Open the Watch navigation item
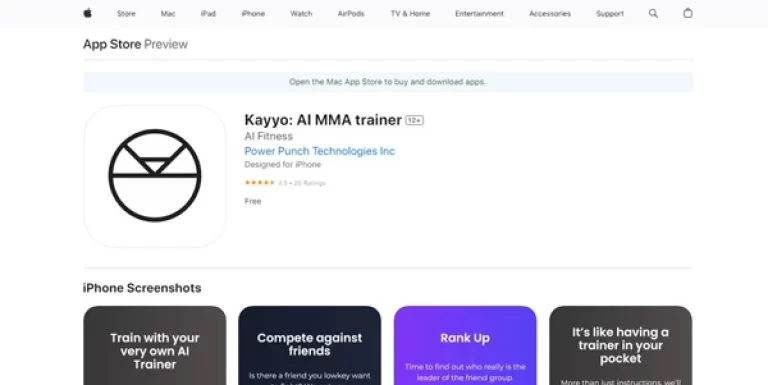Screen dimensions: 768x385 coord(301,14)
